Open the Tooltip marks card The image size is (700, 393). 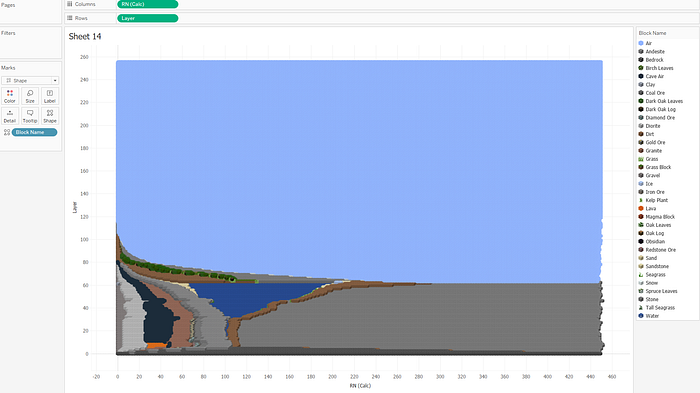[x=30, y=116]
